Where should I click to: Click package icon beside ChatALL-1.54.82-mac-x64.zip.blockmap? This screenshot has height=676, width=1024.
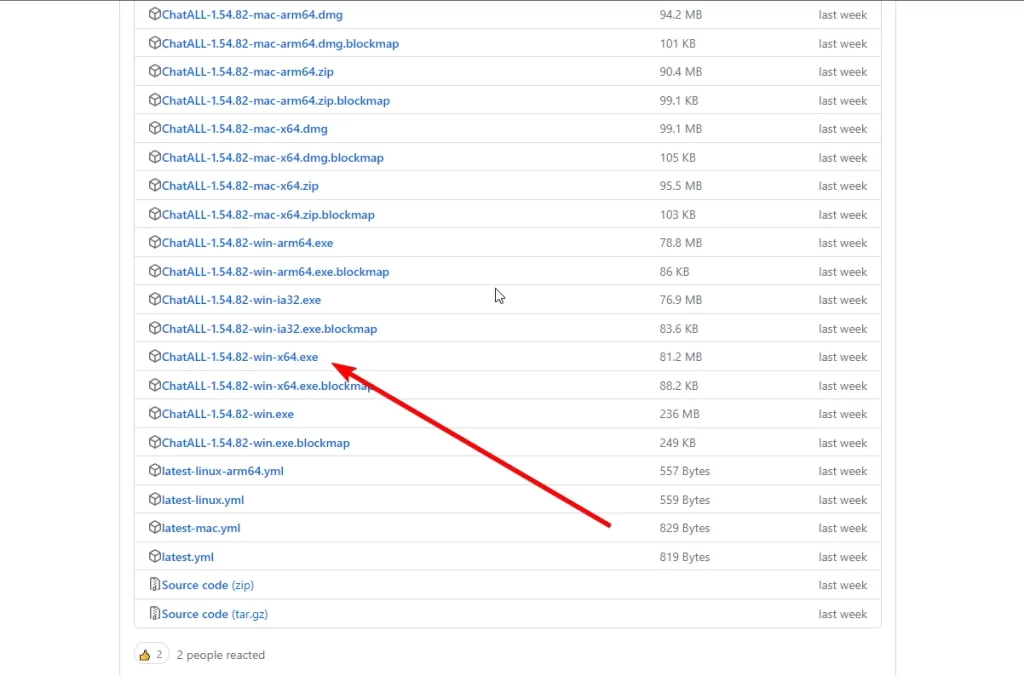click(x=155, y=214)
